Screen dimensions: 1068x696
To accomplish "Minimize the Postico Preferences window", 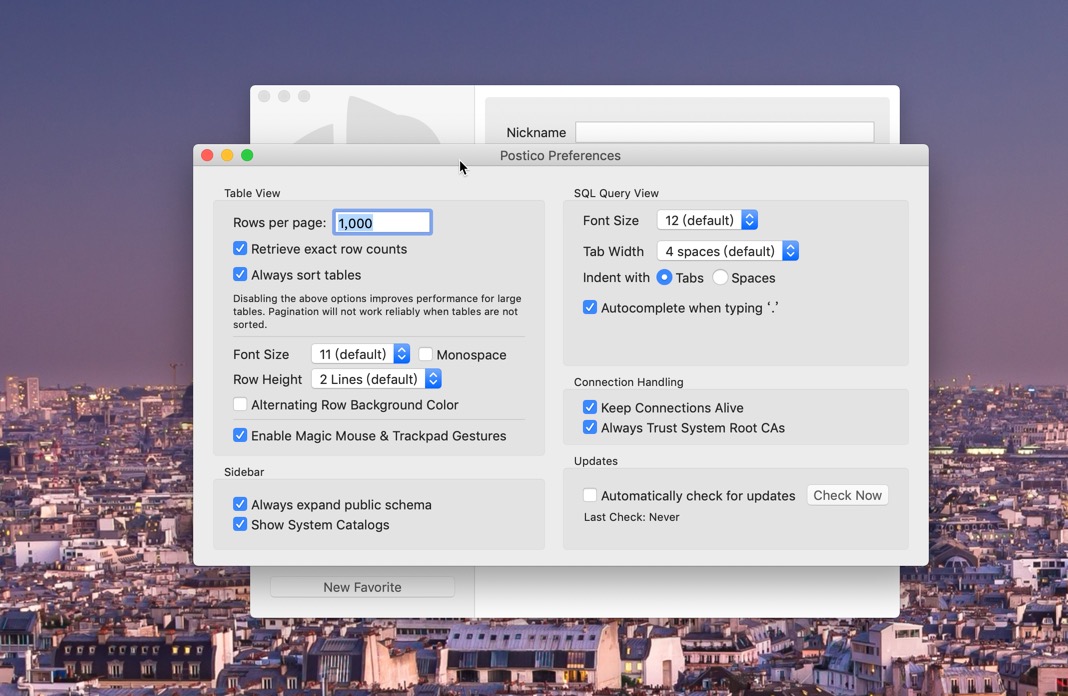I will tap(227, 155).
